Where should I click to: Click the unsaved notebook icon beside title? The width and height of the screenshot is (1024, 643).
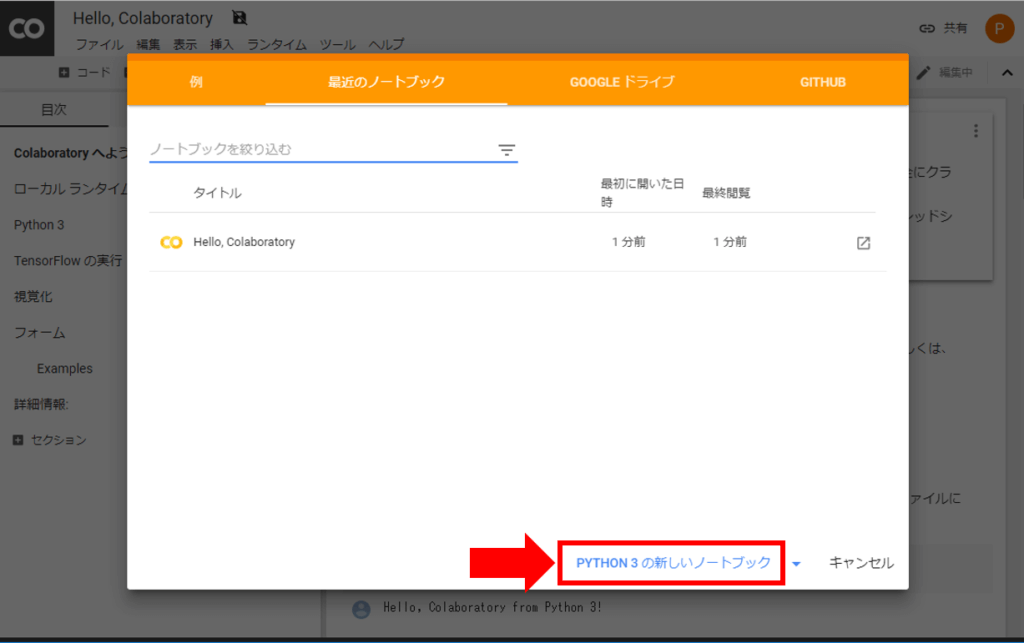(240, 18)
